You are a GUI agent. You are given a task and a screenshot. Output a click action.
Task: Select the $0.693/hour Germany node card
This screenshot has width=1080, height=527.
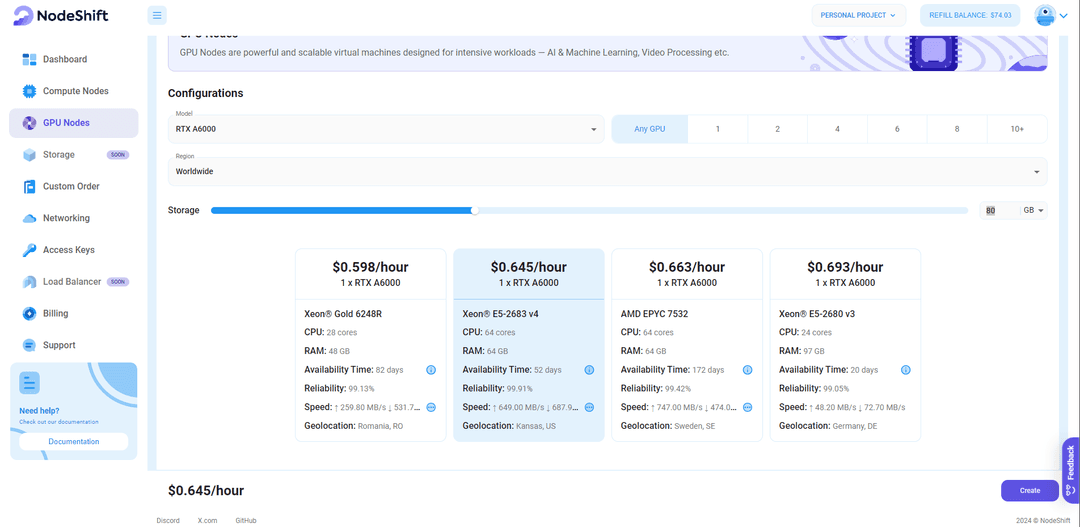tap(845, 345)
